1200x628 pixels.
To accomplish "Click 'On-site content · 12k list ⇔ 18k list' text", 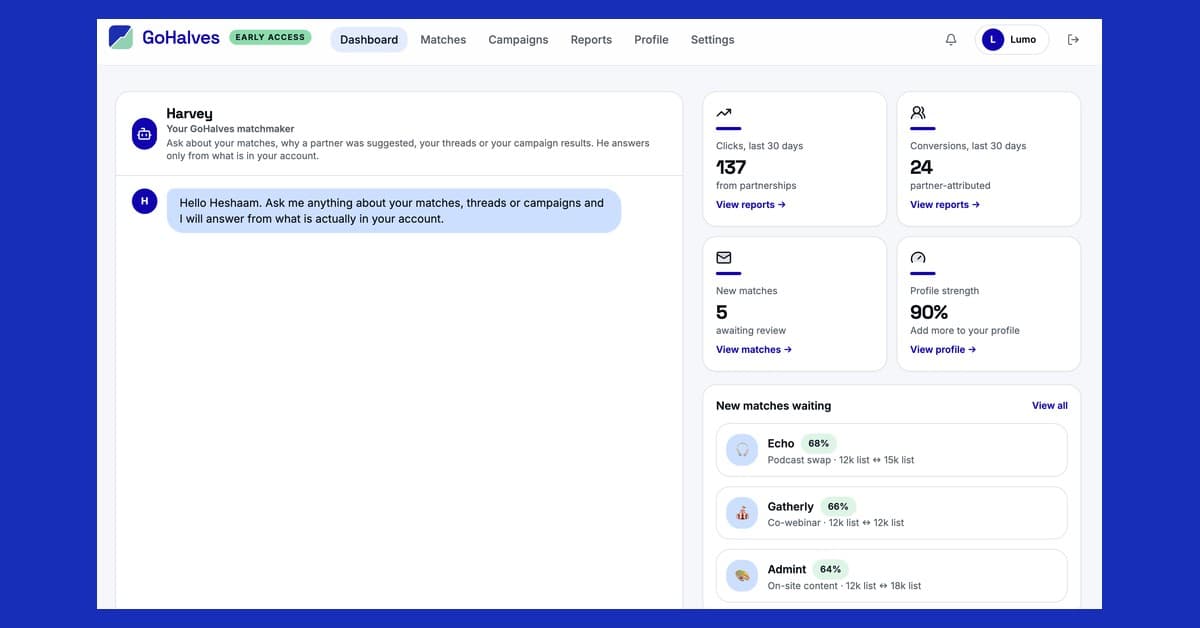I will [845, 586].
